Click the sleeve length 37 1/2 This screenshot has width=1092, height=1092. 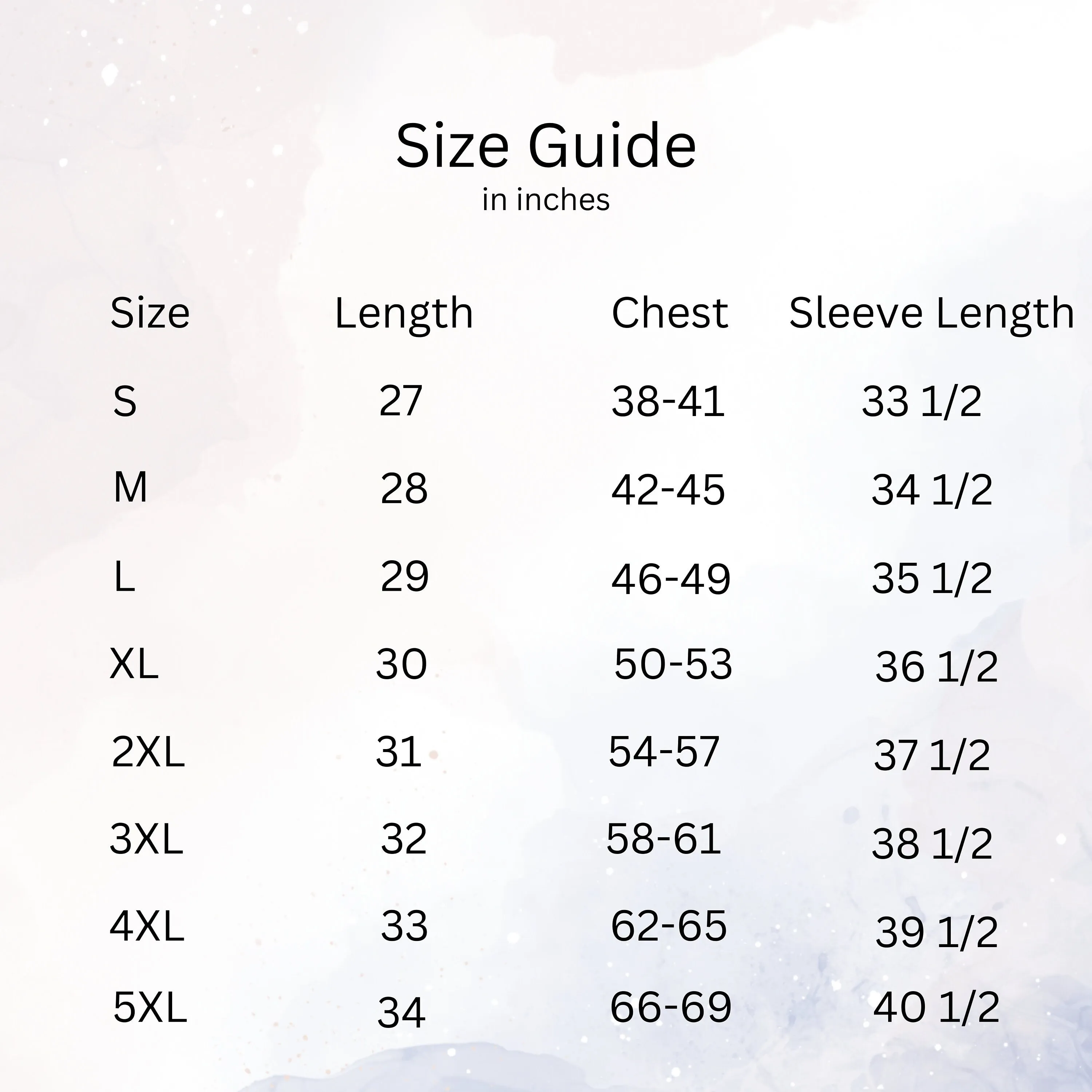(932, 755)
